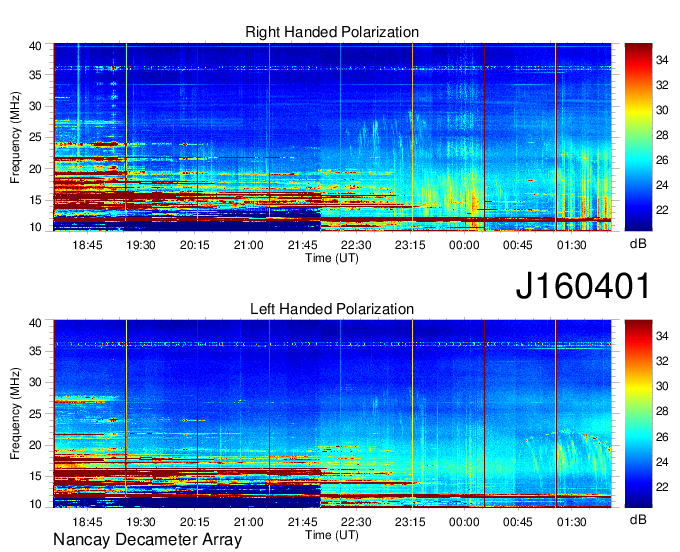Click the 30 MHz tick of left-handed plot
Screen dimensions: 680x552
click(x=35, y=382)
